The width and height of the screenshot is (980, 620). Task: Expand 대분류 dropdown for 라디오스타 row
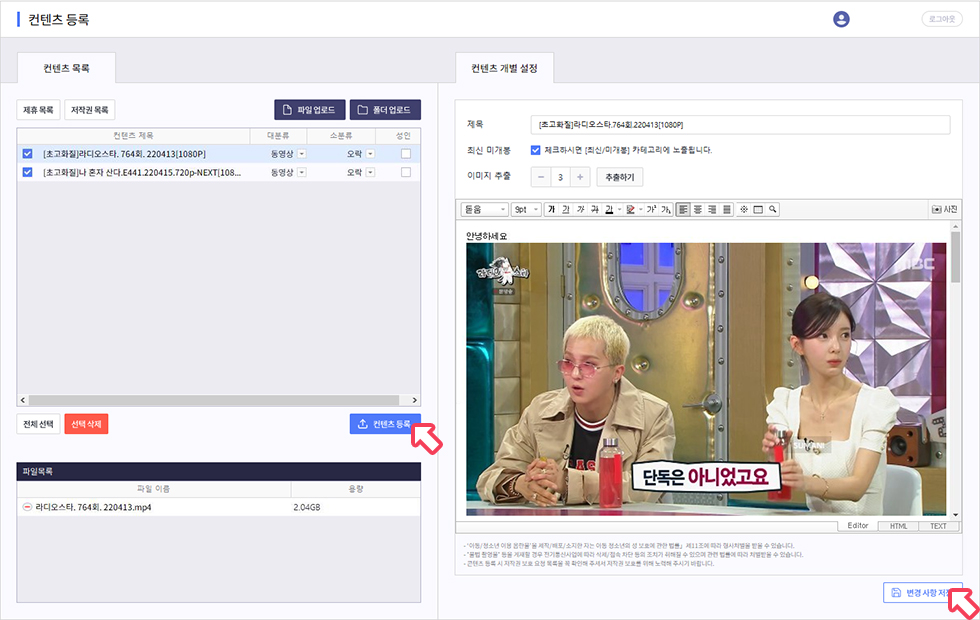click(301, 154)
